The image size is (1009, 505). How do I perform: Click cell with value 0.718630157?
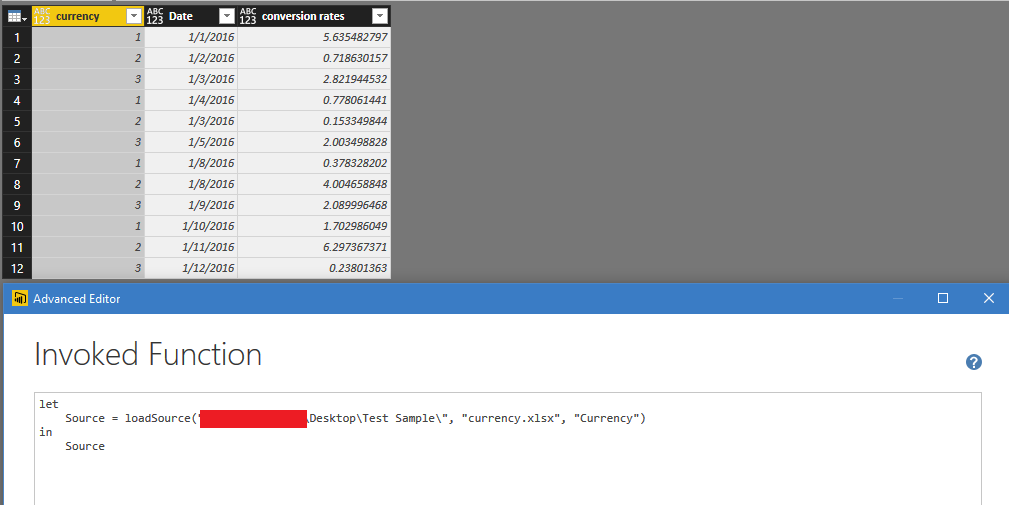click(x=314, y=59)
